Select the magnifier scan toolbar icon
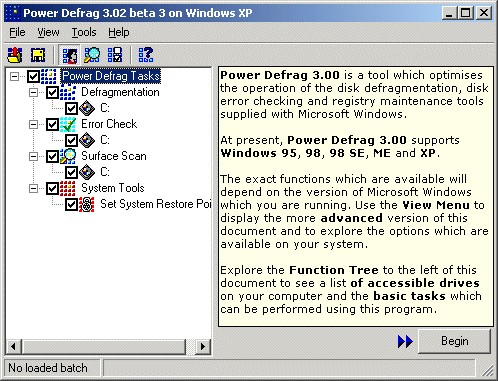The height and width of the screenshot is (381, 498). tap(92, 55)
